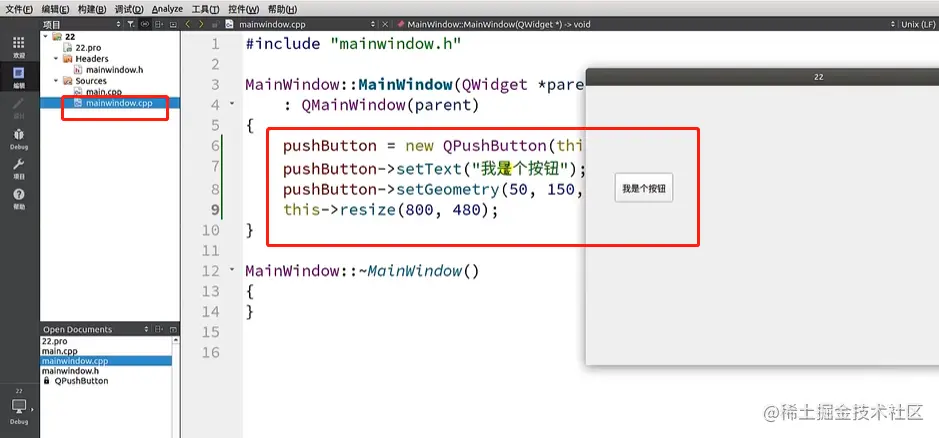Screen dimensions: 939x438
Task: Open the 帮助(H) menu
Action: (282, 9)
